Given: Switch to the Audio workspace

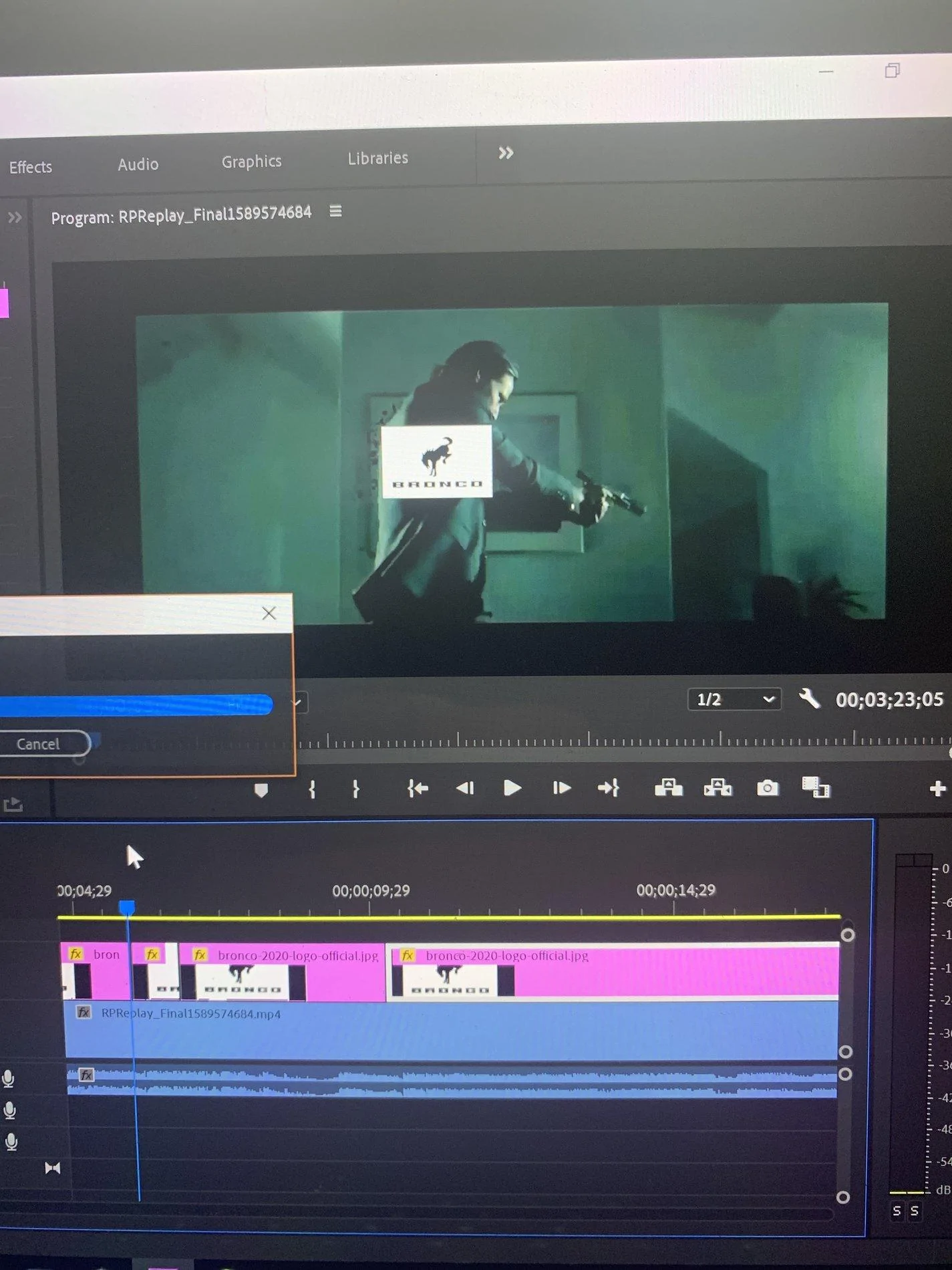Looking at the screenshot, I should click(x=138, y=164).
